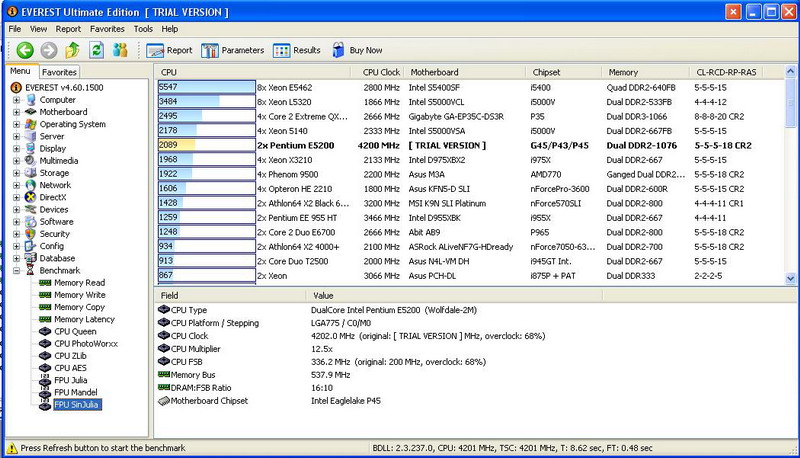This screenshot has height=458, width=800.
Task: Collapse the Benchmark tree node
Action: 16,271
